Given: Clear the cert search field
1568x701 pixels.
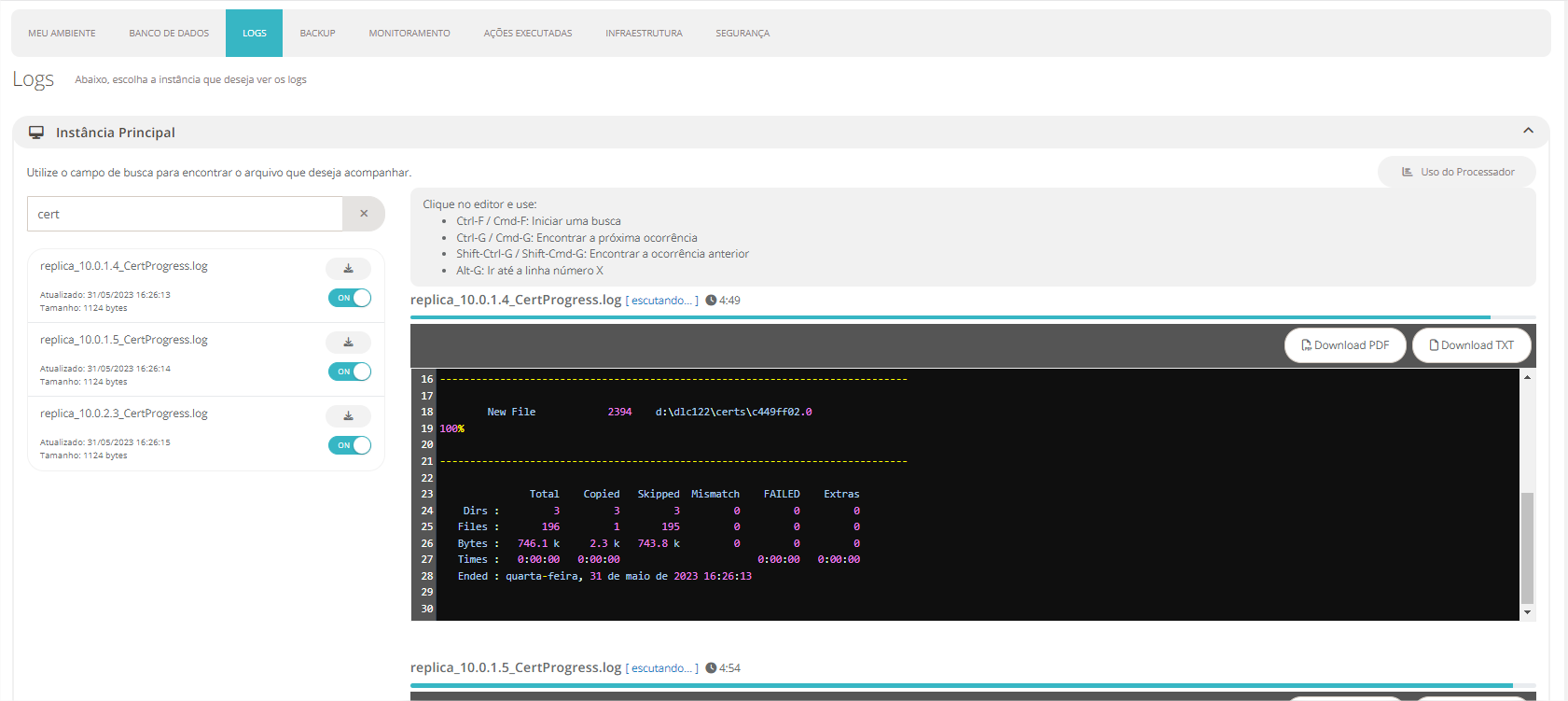Looking at the screenshot, I should [364, 214].
